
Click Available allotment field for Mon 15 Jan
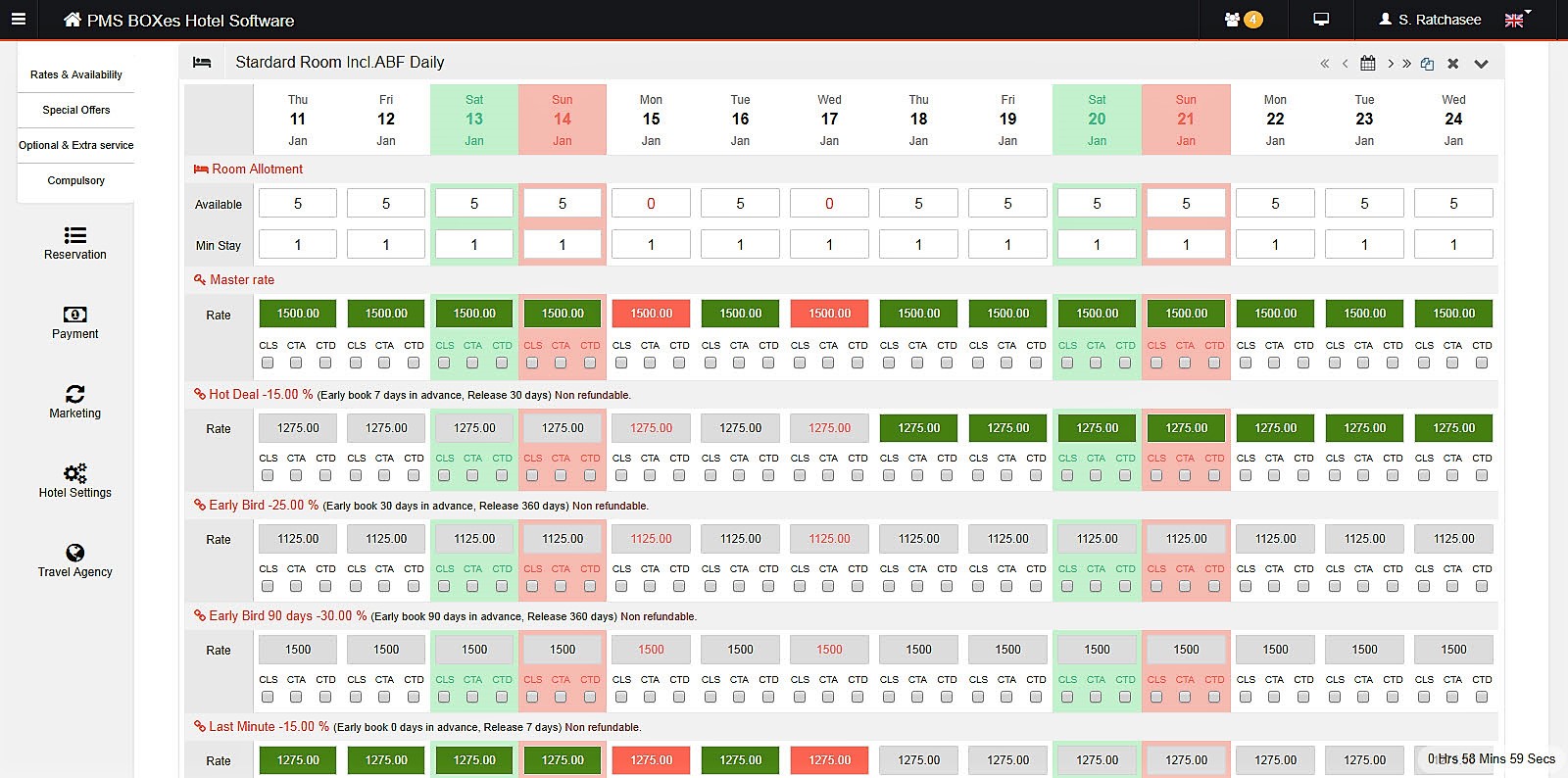(651, 204)
